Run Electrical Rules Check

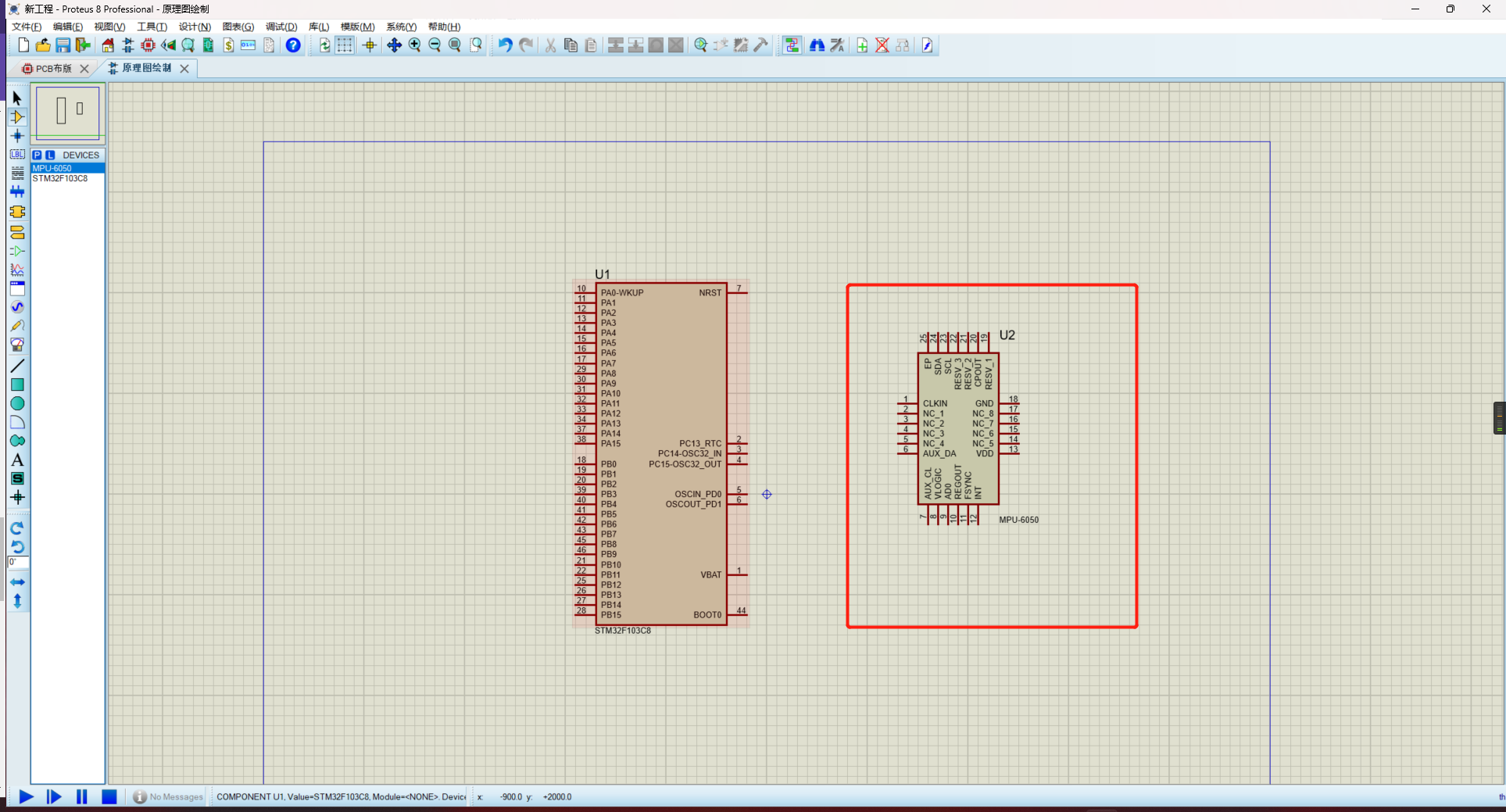(x=928, y=45)
